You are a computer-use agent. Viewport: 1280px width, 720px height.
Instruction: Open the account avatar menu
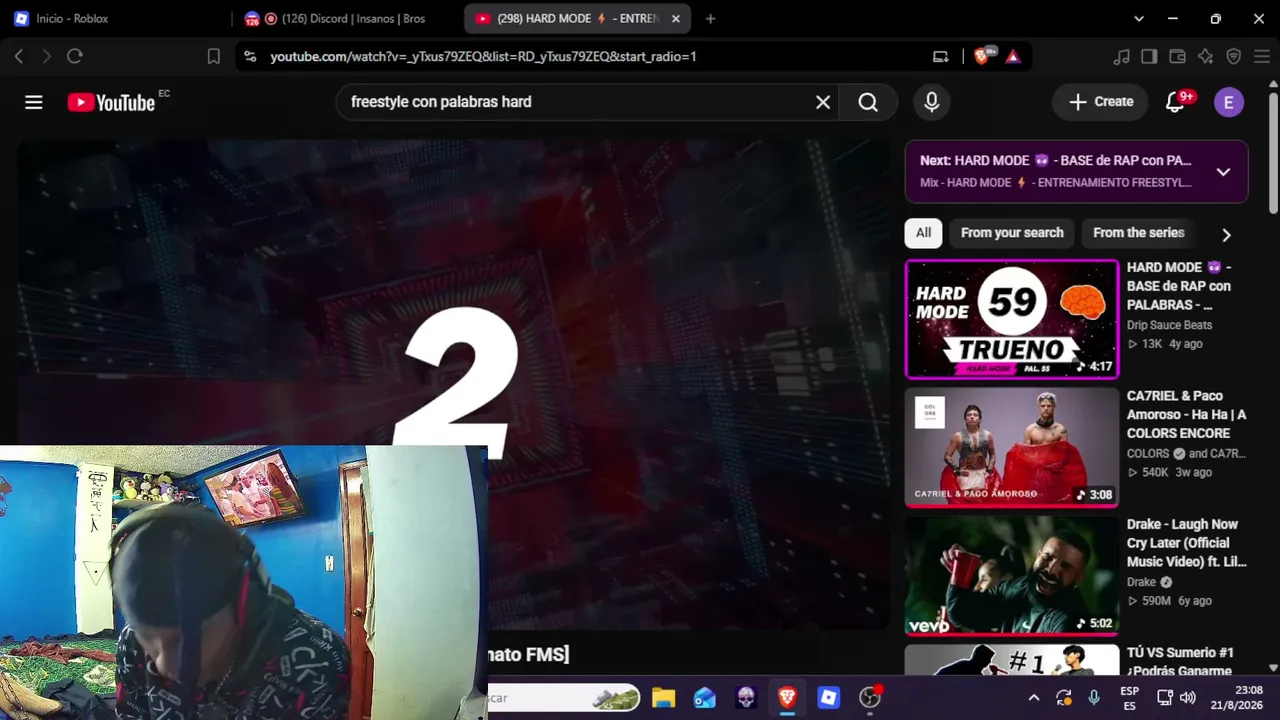pyautogui.click(x=1229, y=102)
